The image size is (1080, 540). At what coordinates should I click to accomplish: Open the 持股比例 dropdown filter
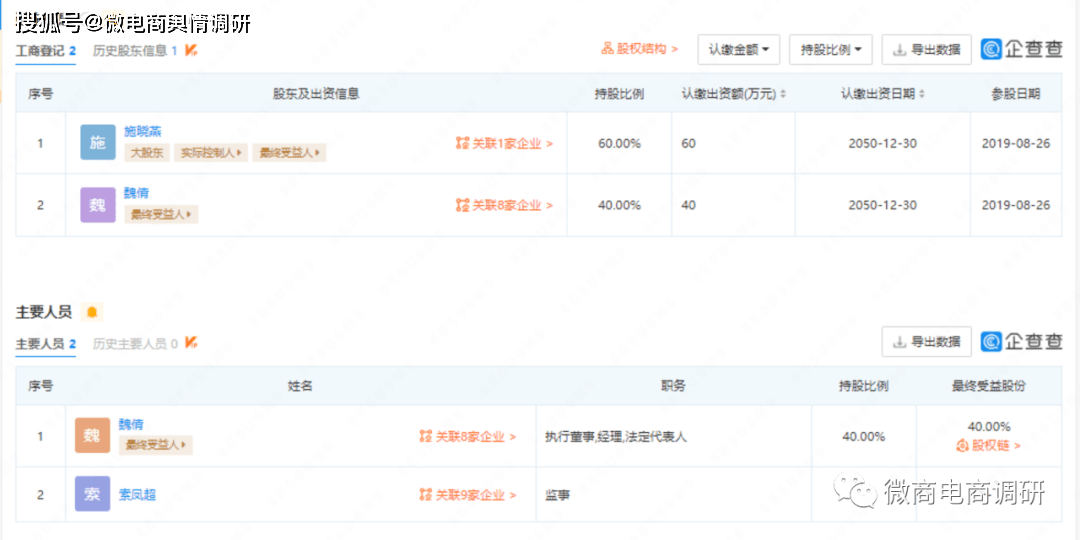coord(830,49)
